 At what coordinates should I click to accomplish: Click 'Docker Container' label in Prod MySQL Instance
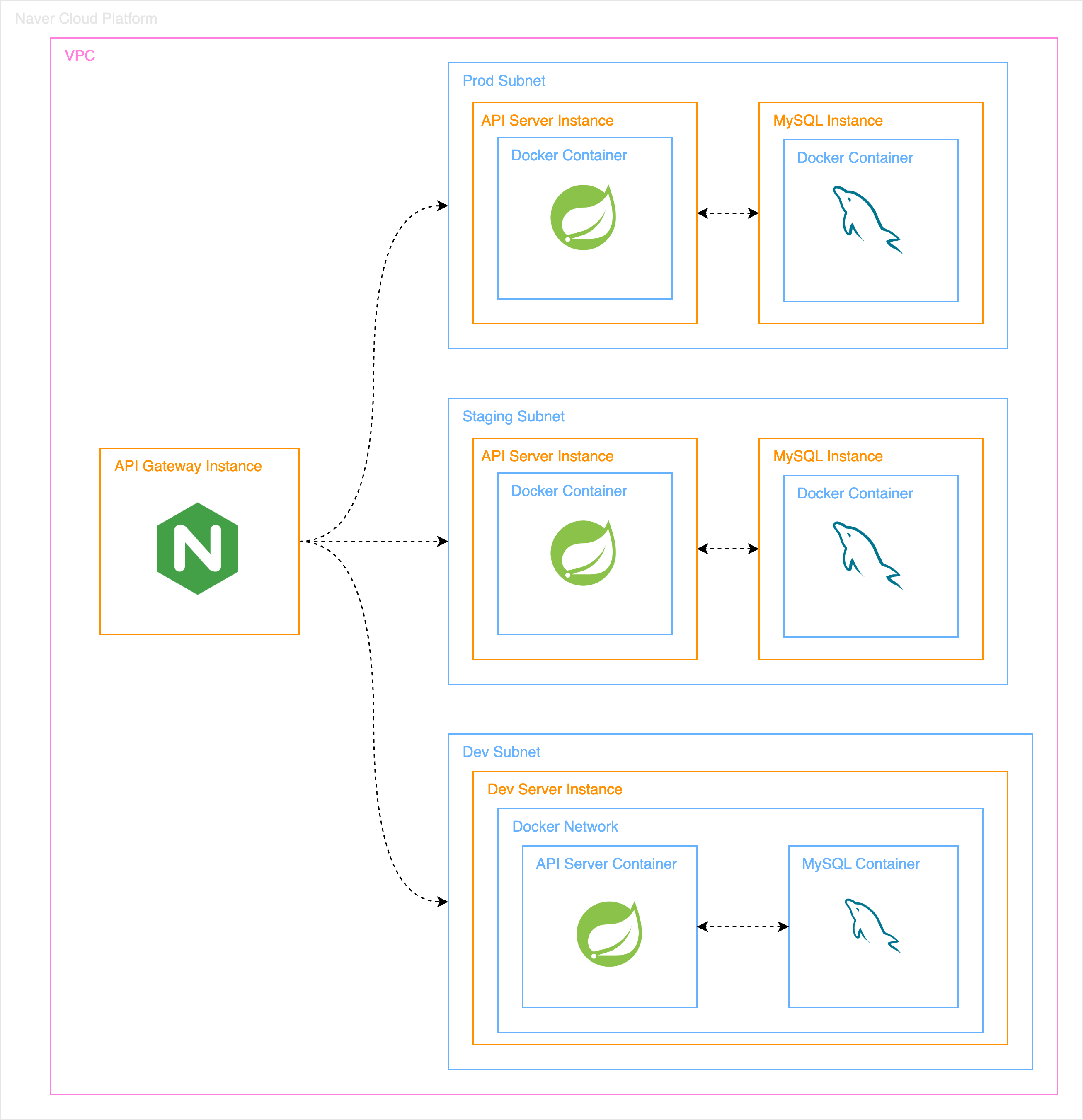coord(854,158)
